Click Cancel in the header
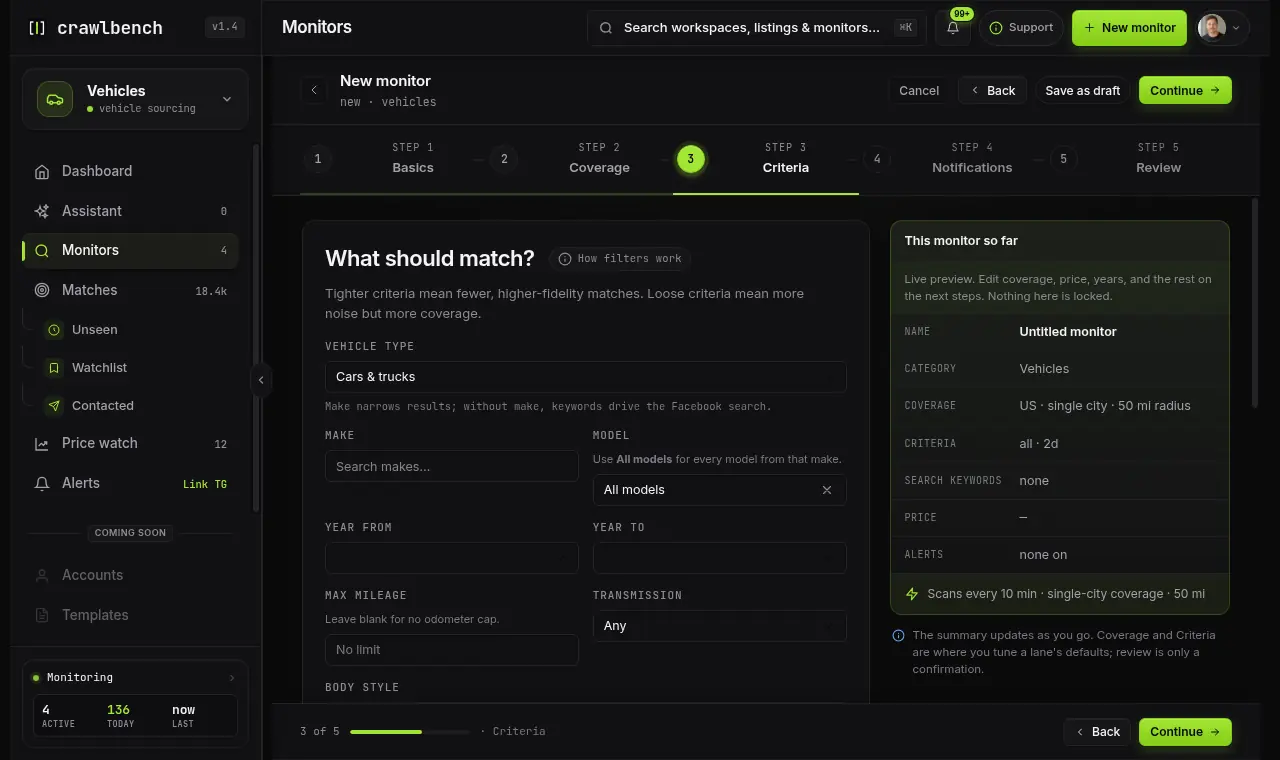Image resolution: width=1280 pixels, height=760 pixels. pyautogui.click(x=919, y=90)
